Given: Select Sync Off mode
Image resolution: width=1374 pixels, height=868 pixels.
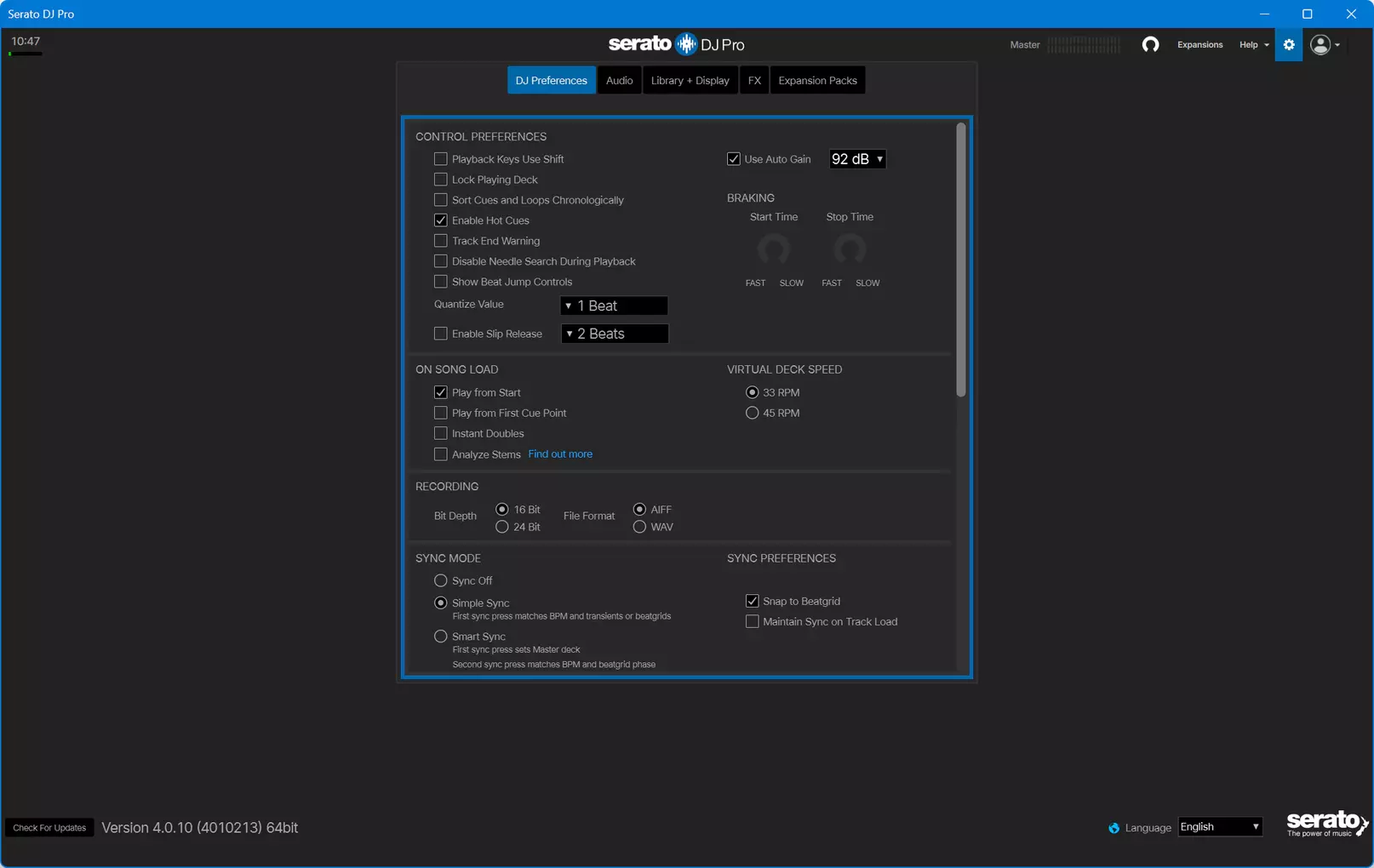Looking at the screenshot, I should [x=440, y=580].
